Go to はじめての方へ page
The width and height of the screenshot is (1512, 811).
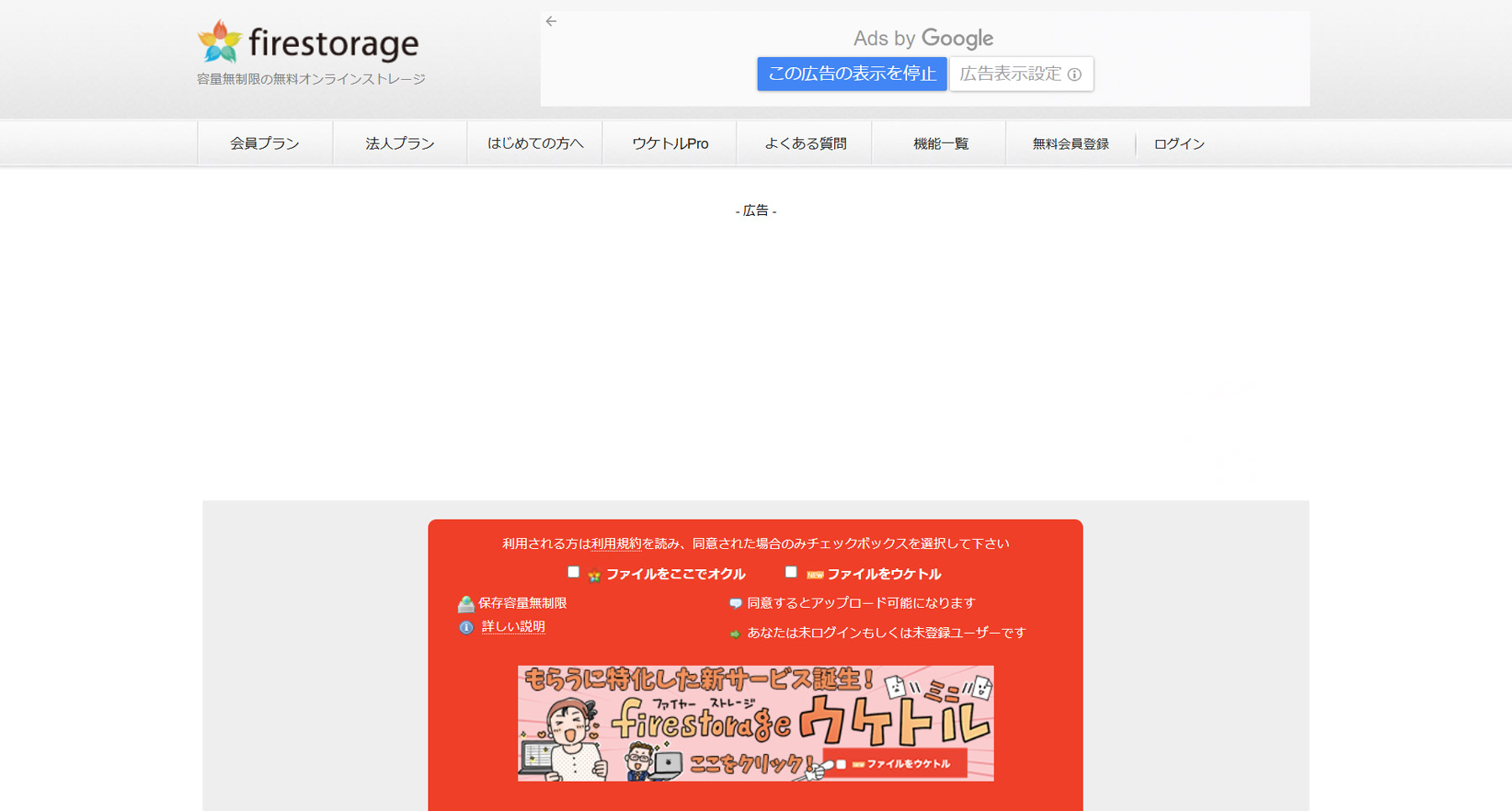pyautogui.click(x=535, y=144)
